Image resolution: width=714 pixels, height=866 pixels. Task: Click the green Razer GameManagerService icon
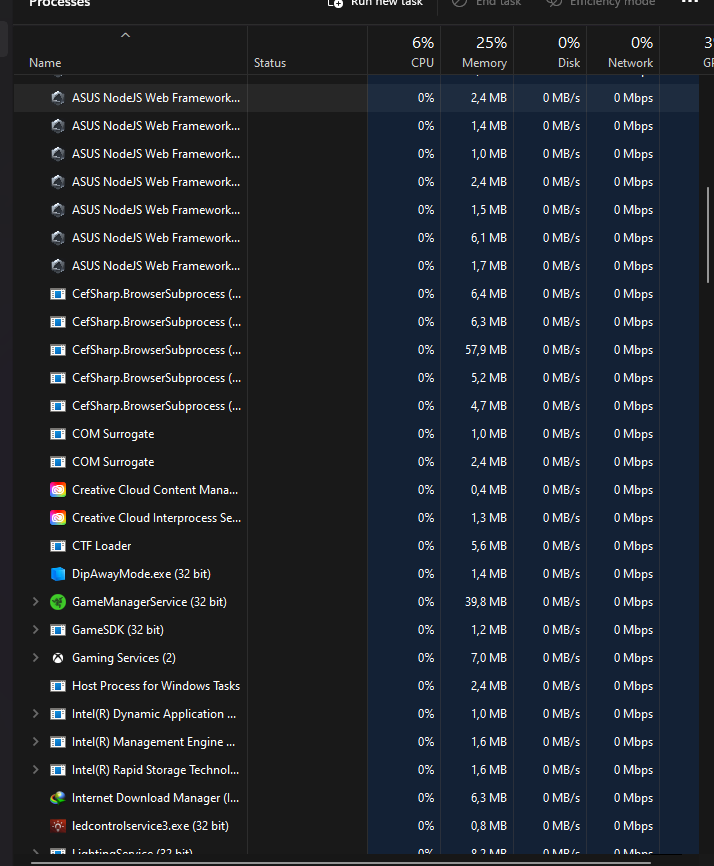58,602
